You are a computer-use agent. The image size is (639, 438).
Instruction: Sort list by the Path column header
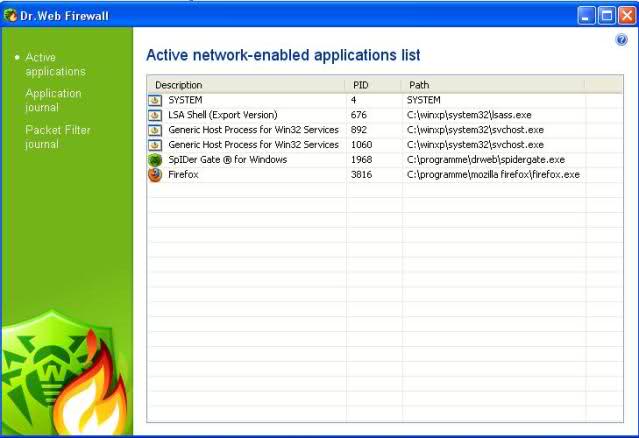tap(493, 85)
